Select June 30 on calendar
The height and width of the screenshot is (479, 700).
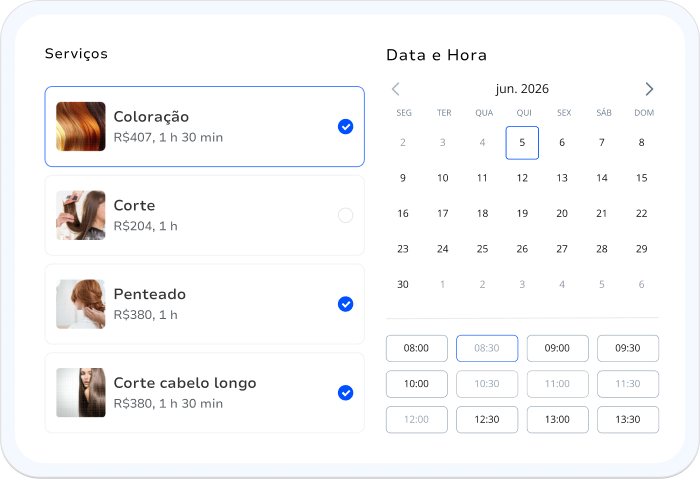click(403, 284)
